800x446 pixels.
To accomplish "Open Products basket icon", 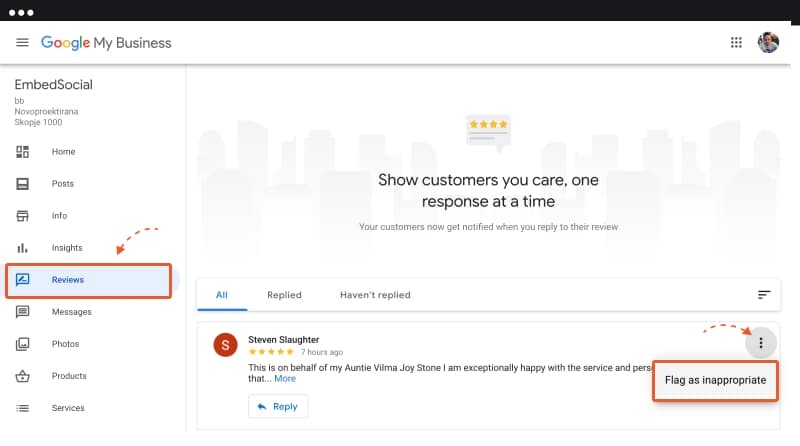I will [22, 376].
